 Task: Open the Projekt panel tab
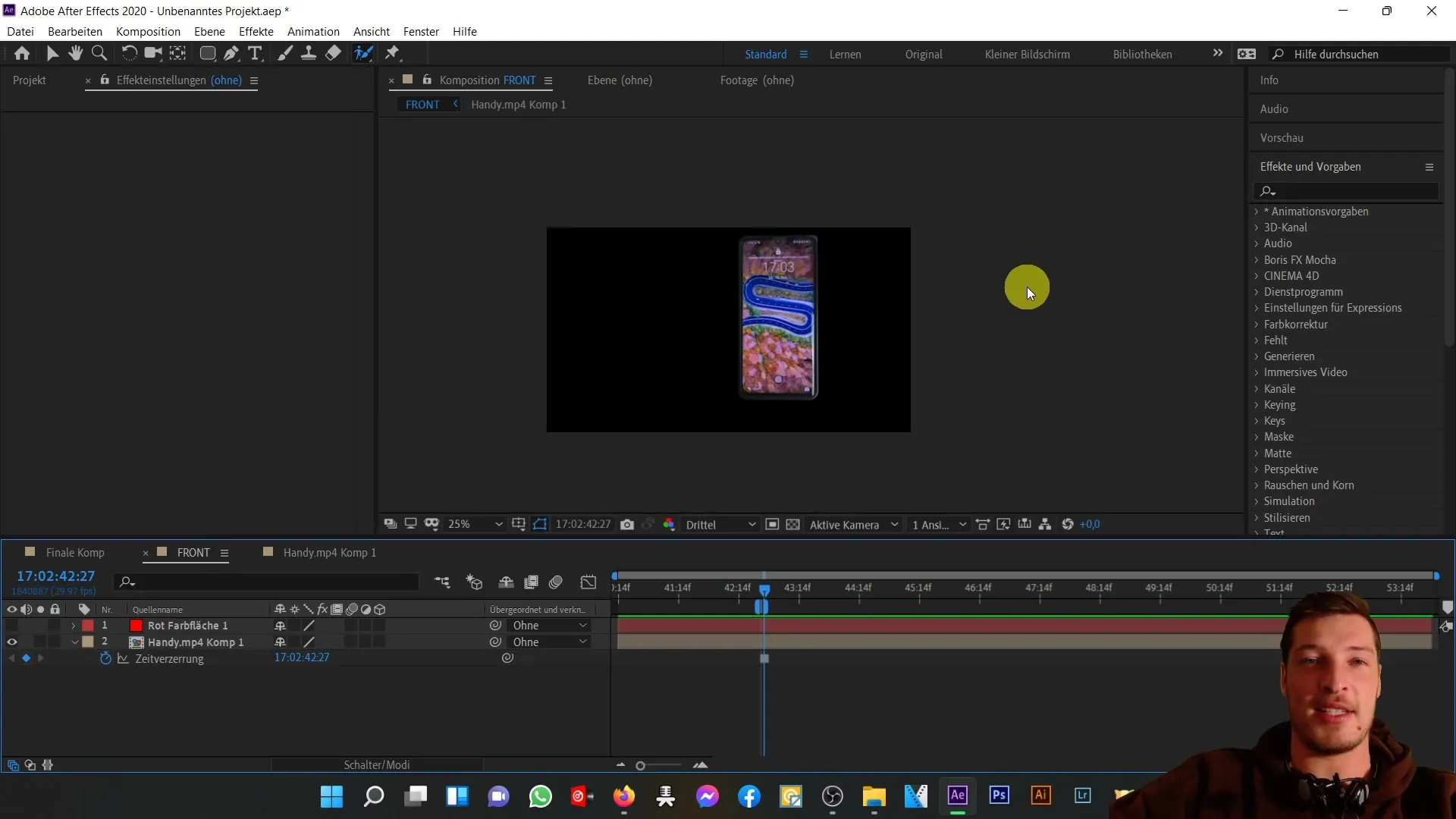(30, 80)
